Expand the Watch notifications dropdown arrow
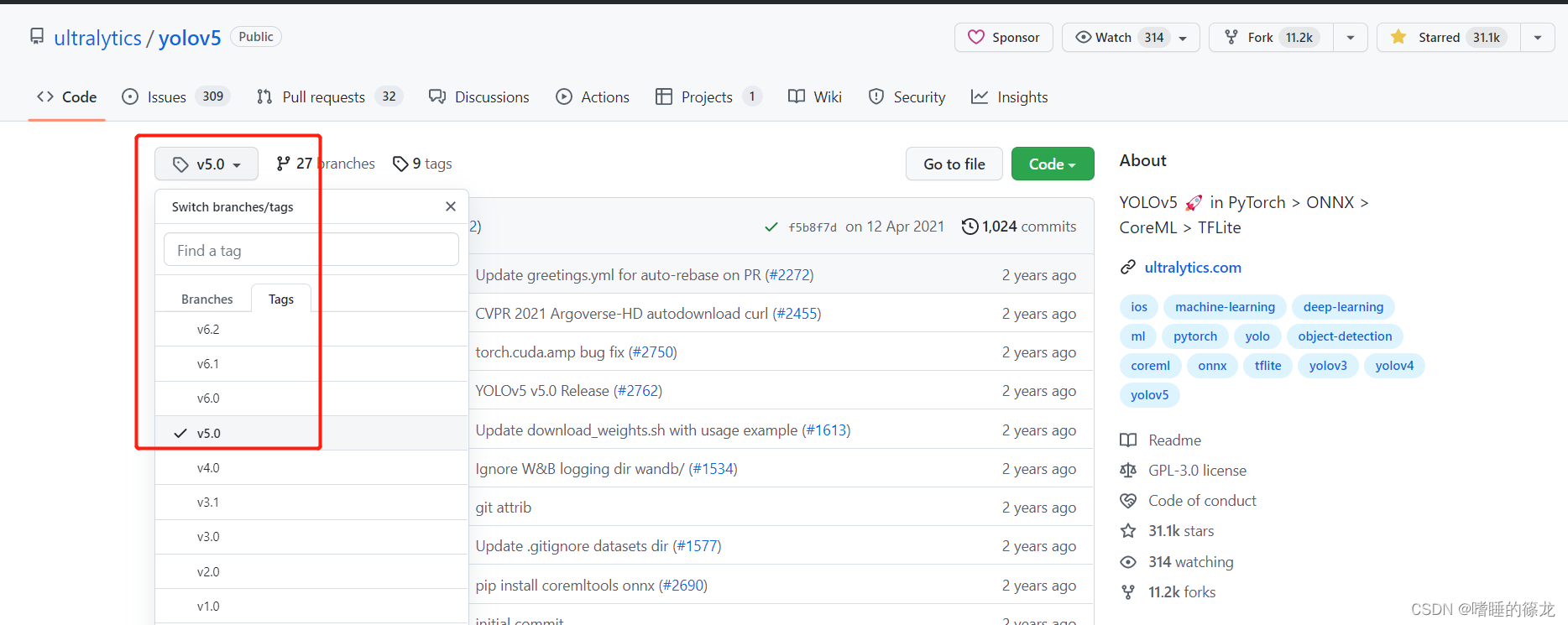This screenshot has width=1568, height=625. (x=1183, y=38)
